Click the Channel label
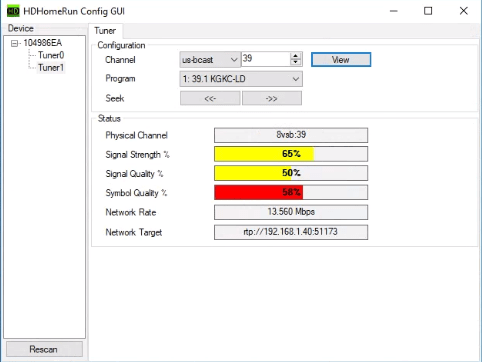Screen dimensions: 482x362 pos(120,60)
